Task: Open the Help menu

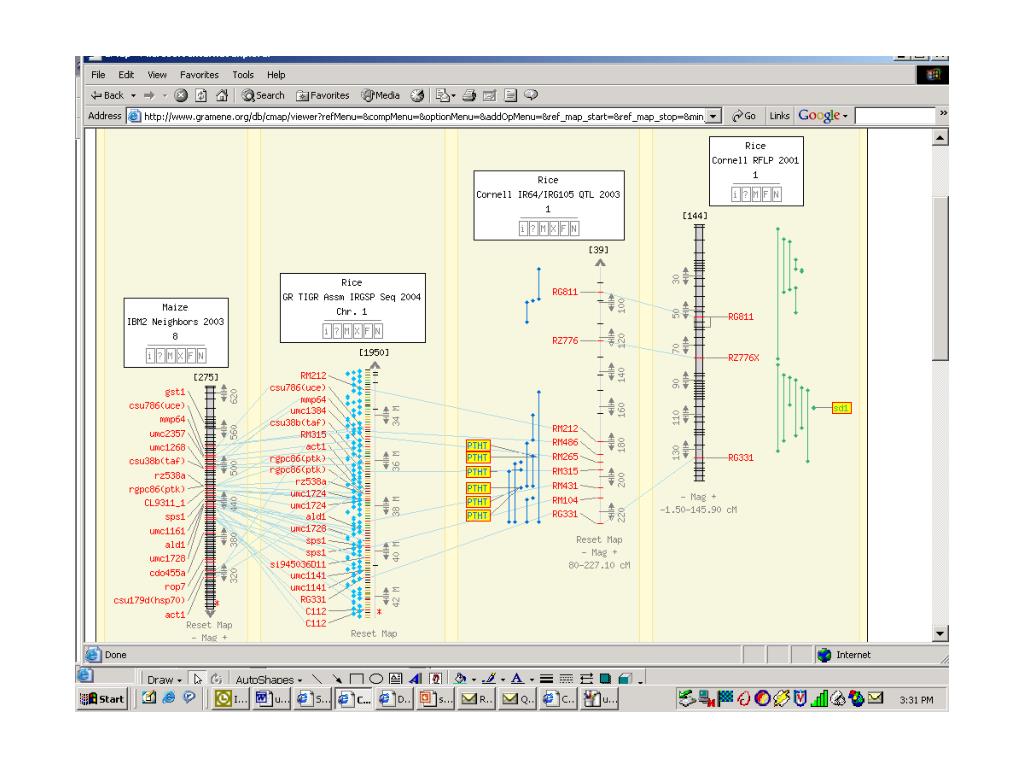Action: [276, 74]
